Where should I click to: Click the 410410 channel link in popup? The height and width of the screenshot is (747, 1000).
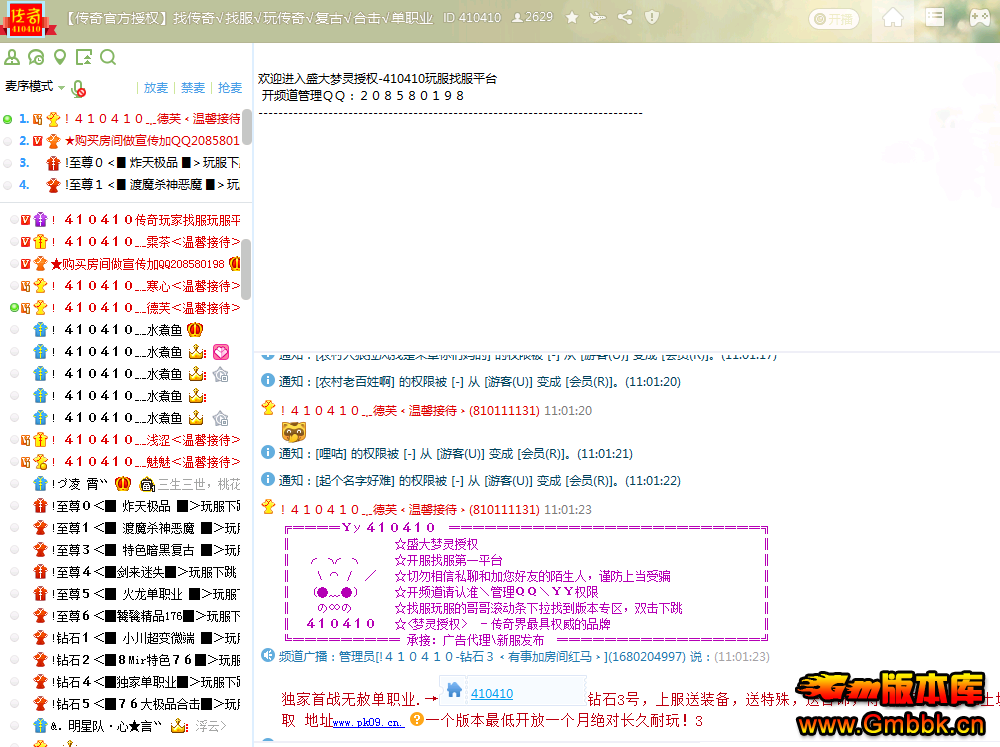point(492,693)
